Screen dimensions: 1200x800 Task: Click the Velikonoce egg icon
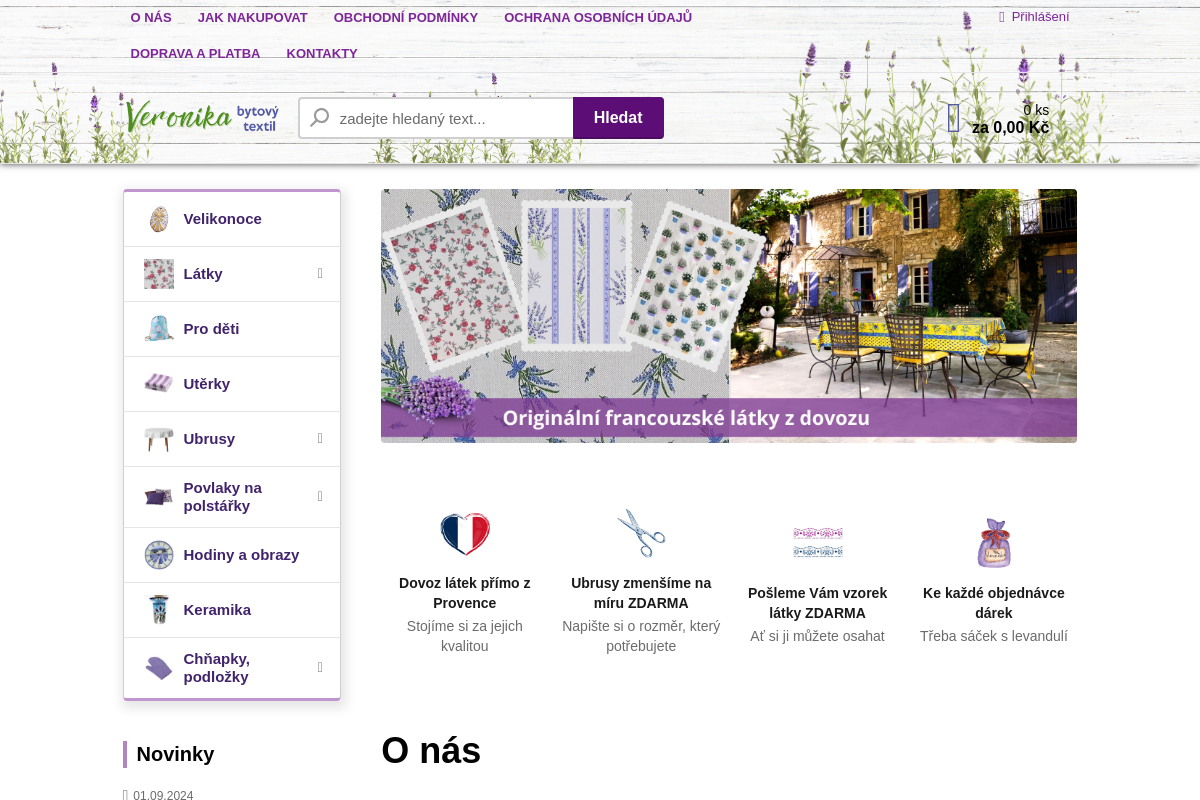coord(158,219)
